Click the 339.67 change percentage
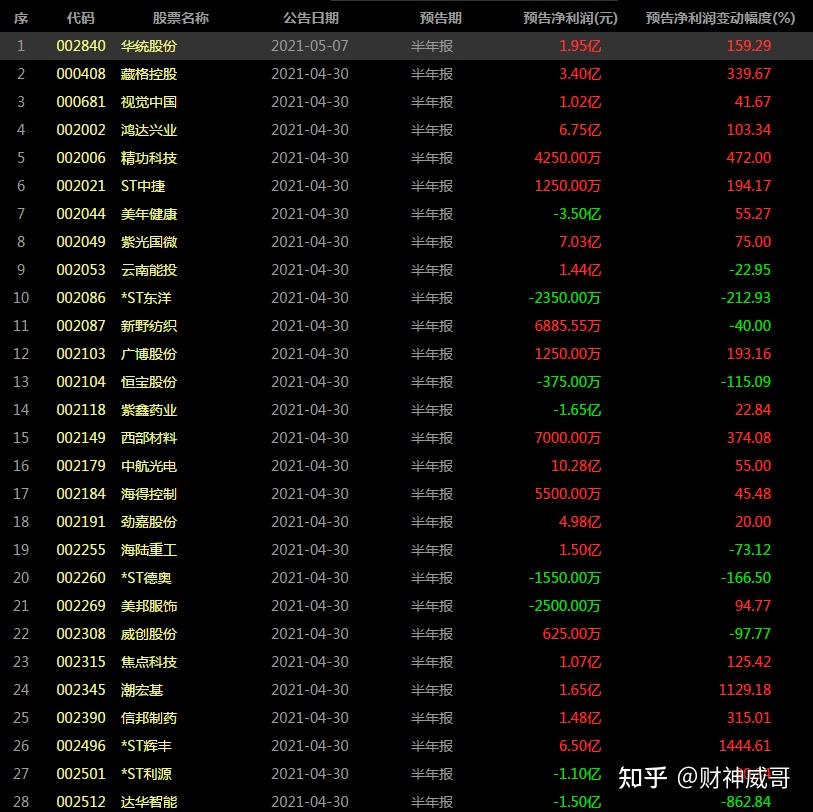813x812 pixels. [749, 74]
